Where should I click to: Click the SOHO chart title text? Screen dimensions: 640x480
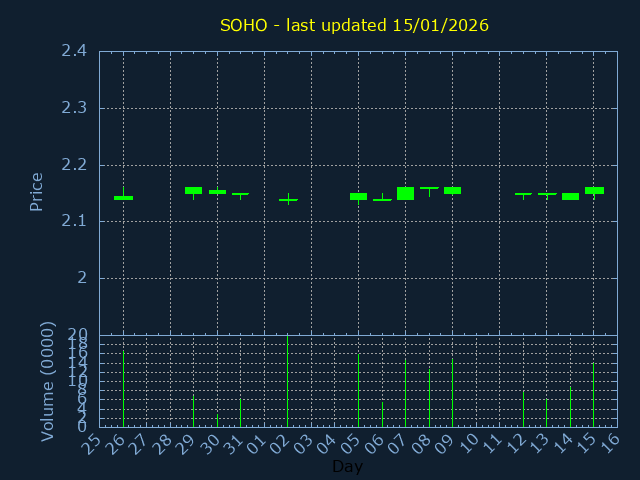pos(354,25)
